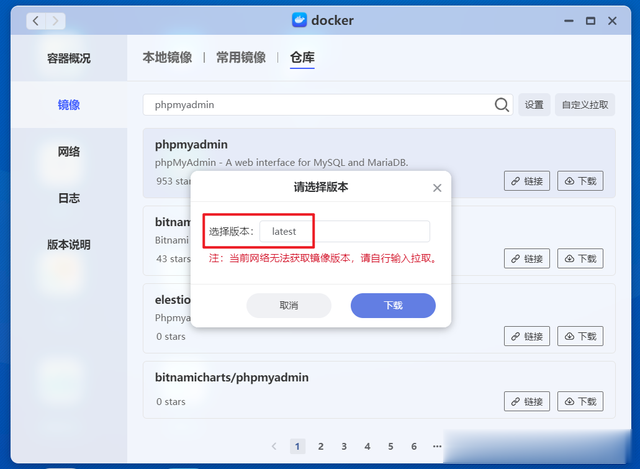The width and height of the screenshot is (640, 469).
Task: Click the docker whale app icon
Action: [299, 20]
